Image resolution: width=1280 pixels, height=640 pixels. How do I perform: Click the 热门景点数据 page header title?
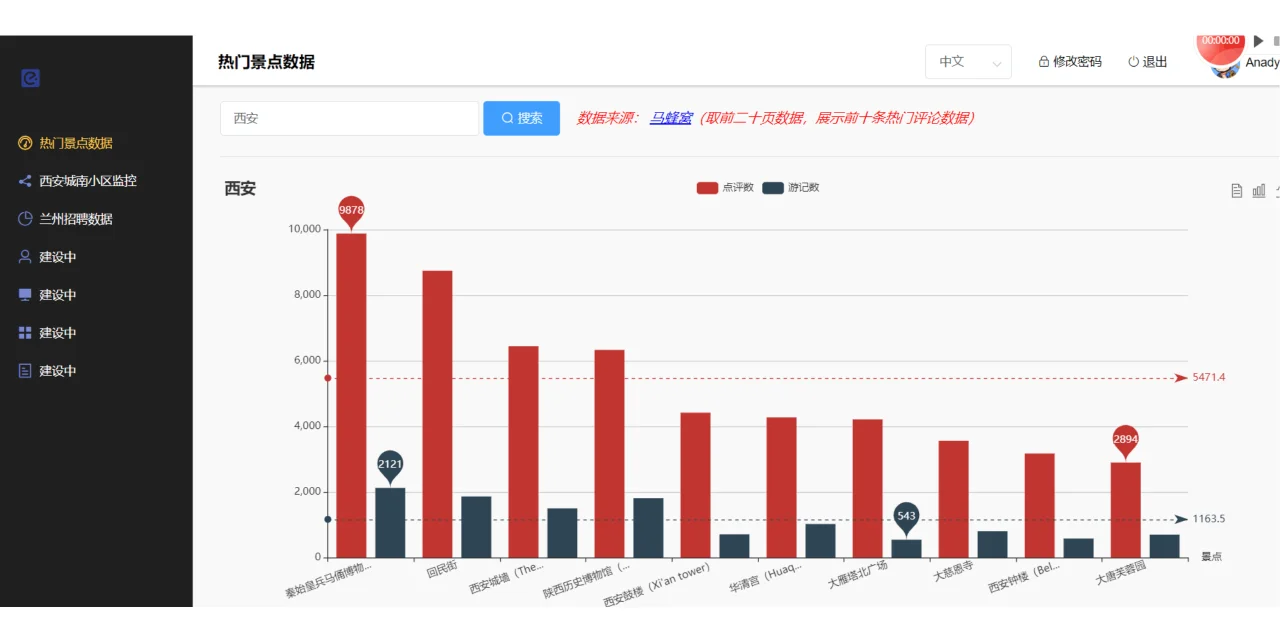(x=266, y=62)
